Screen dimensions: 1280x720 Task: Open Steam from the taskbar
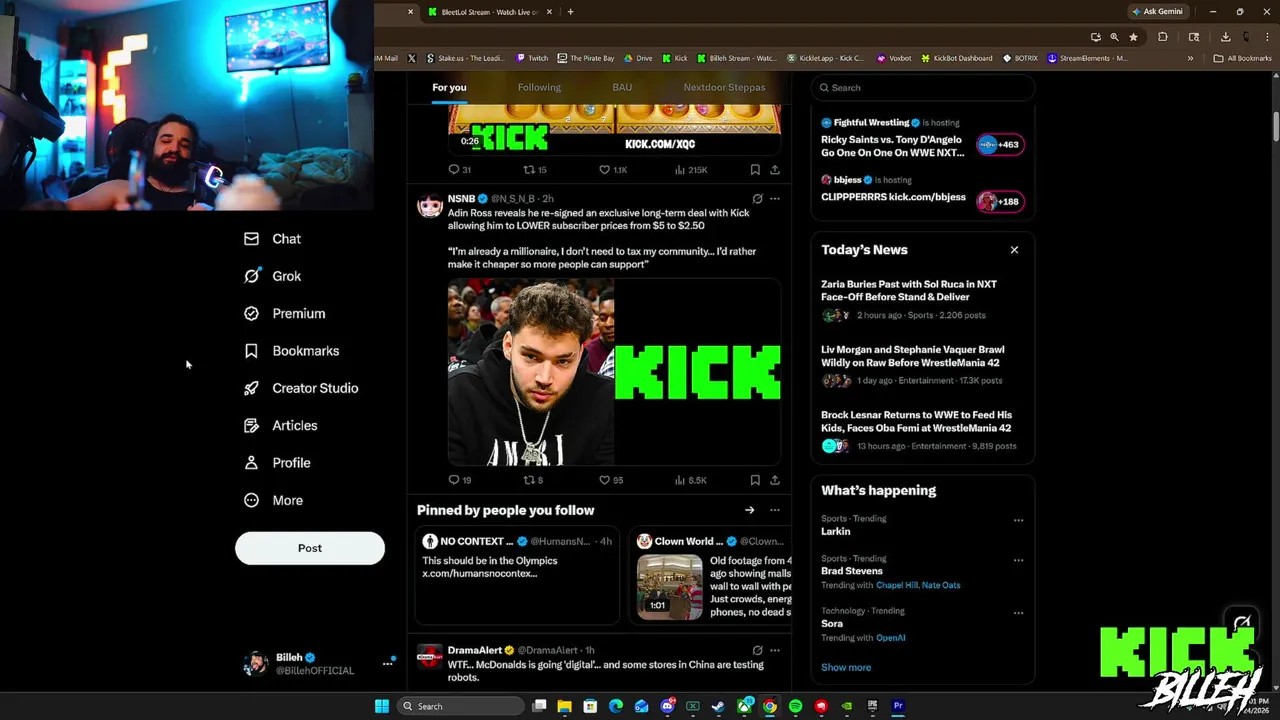(718, 706)
